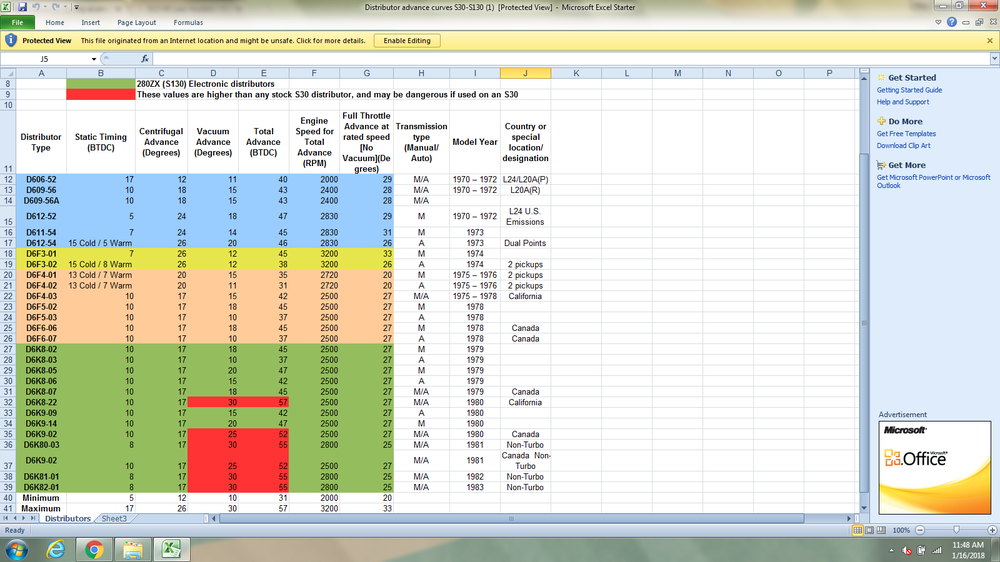Switch to the Insert ribbon tab

pos(91,22)
